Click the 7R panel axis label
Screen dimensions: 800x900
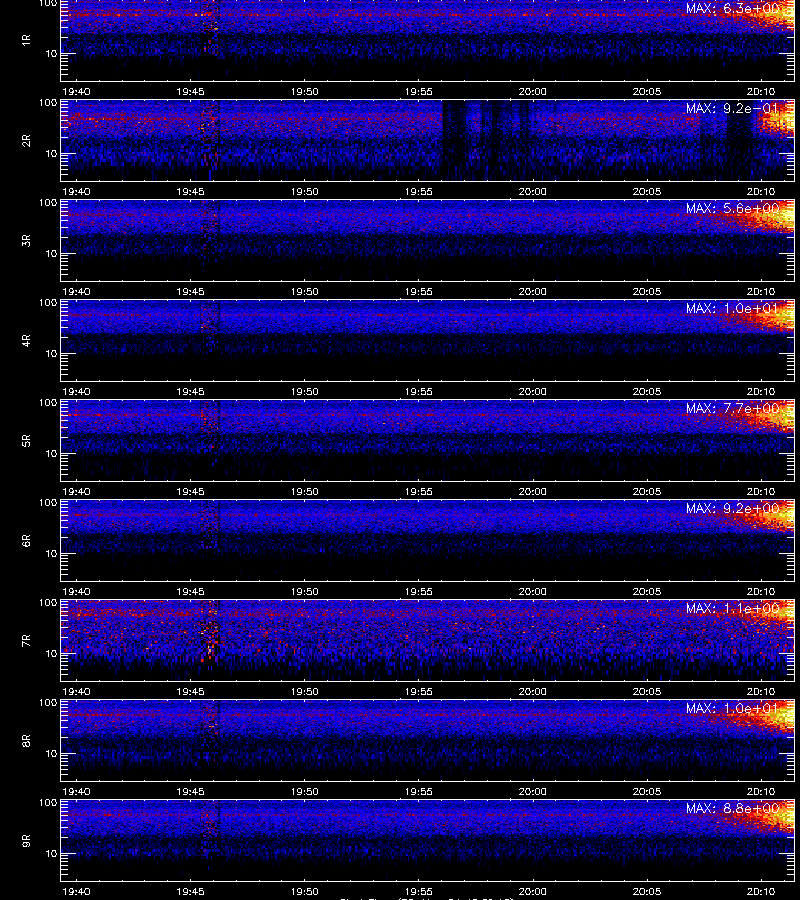coord(26,641)
